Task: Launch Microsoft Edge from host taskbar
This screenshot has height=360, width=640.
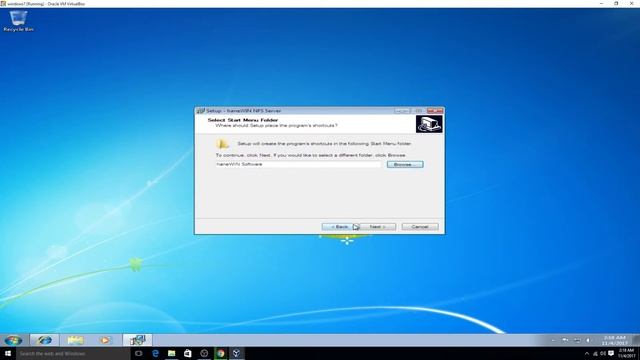Action: 155,353
